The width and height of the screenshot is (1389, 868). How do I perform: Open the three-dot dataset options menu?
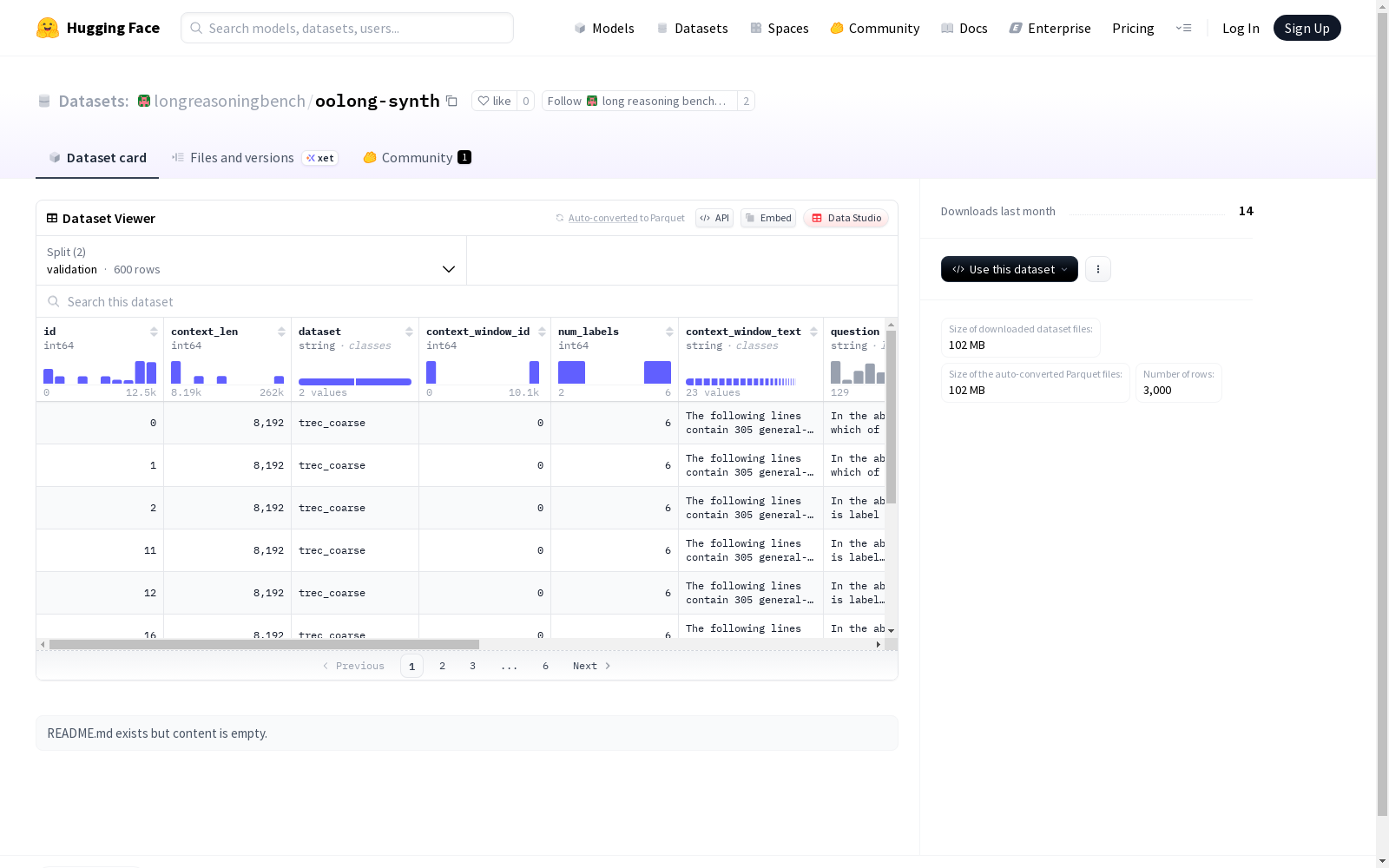[1098, 269]
